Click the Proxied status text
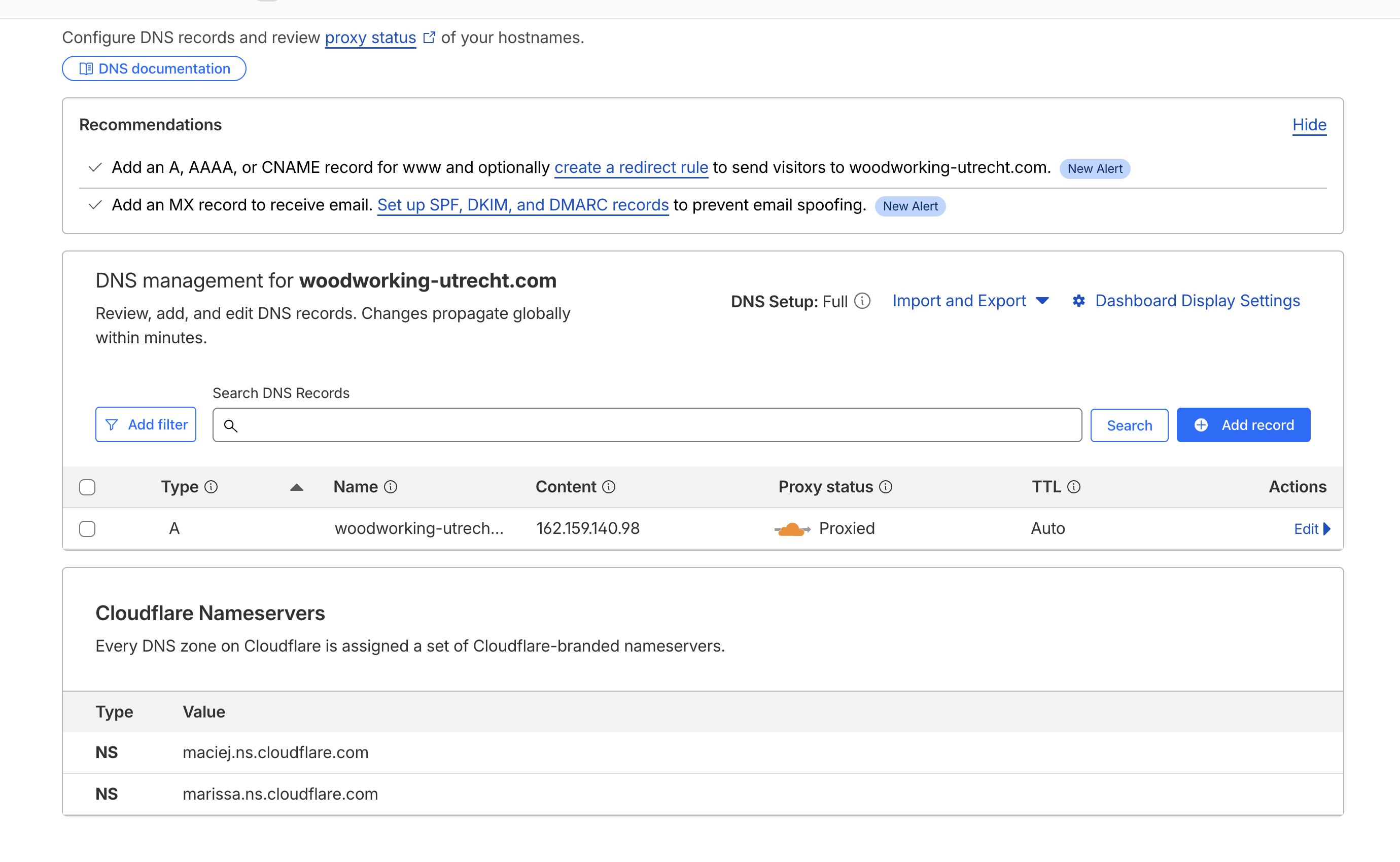The height and width of the screenshot is (862, 1400). click(847, 528)
